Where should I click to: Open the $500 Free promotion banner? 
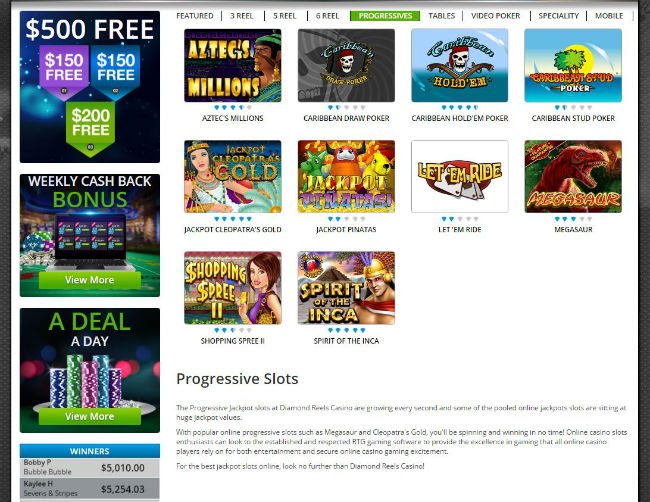(x=90, y=87)
